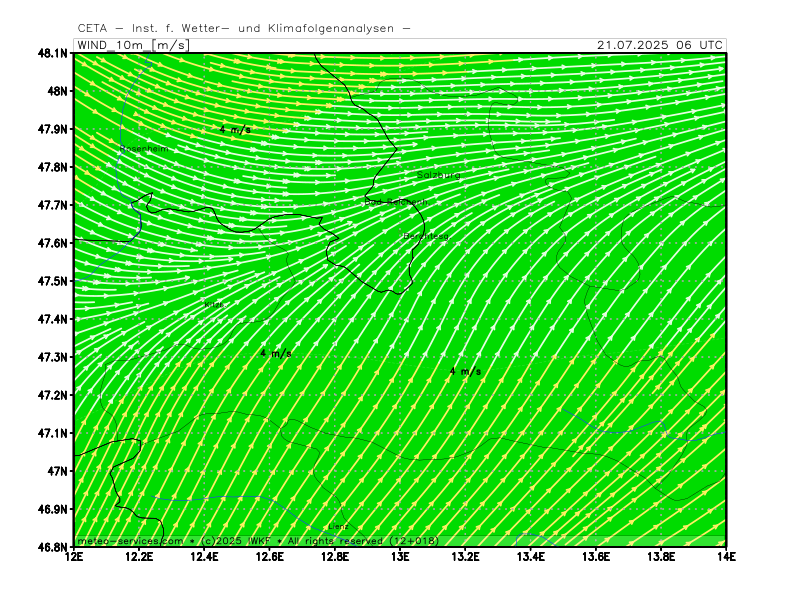This screenshot has height=600, width=800.
Task: Click the "4 m/s" label nearest Rosenheim
Action: (x=235, y=130)
